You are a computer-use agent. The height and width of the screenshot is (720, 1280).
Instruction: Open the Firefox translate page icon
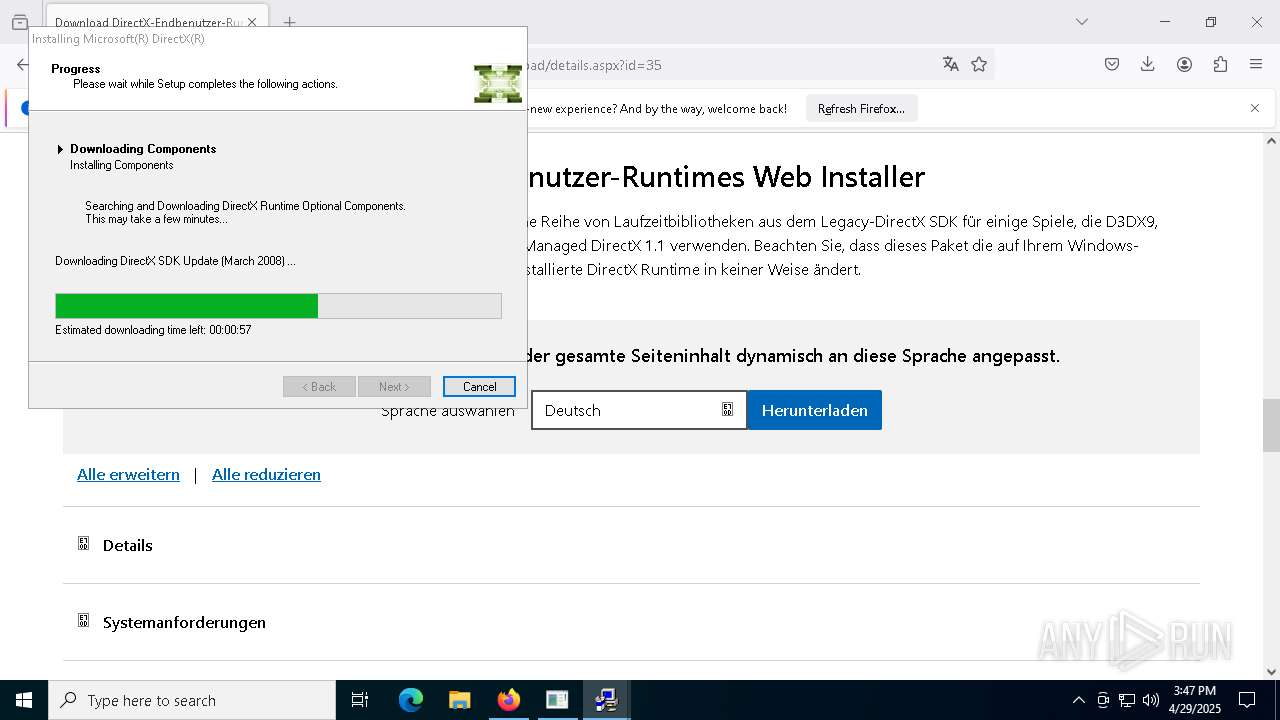[x=950, y=64]
